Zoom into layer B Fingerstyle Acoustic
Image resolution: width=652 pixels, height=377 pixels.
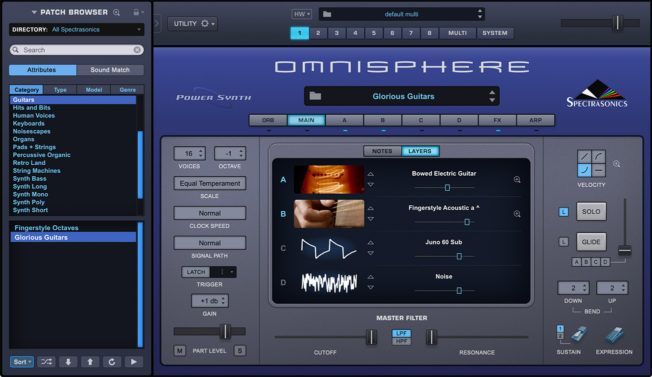(517, 214)
